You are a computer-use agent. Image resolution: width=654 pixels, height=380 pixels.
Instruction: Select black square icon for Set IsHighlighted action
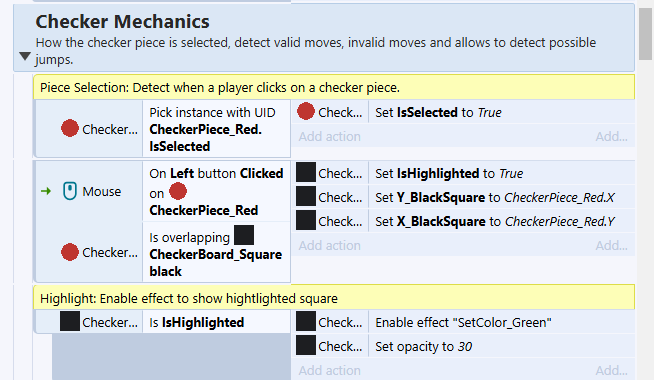pos(306,172)
